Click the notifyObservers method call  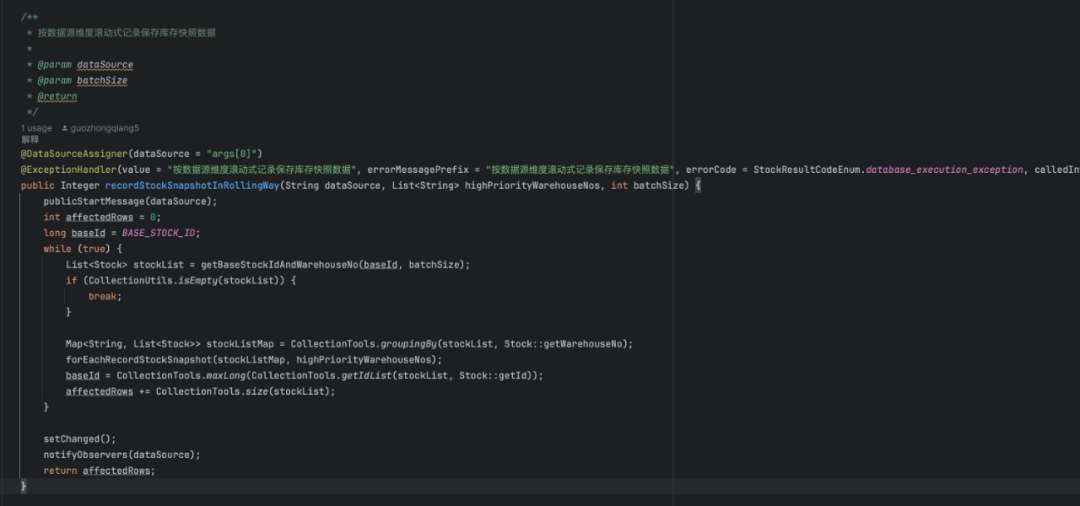tap(85, 454)
